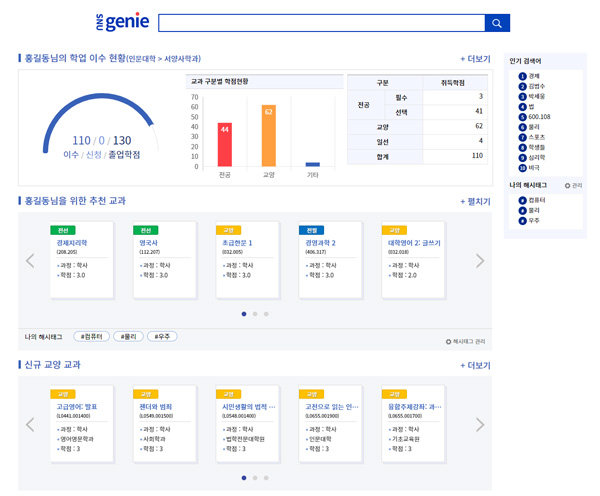Click next arrow in recommended courses carousel
Screen dimensions: 600x496
click(x=479, y=261)
